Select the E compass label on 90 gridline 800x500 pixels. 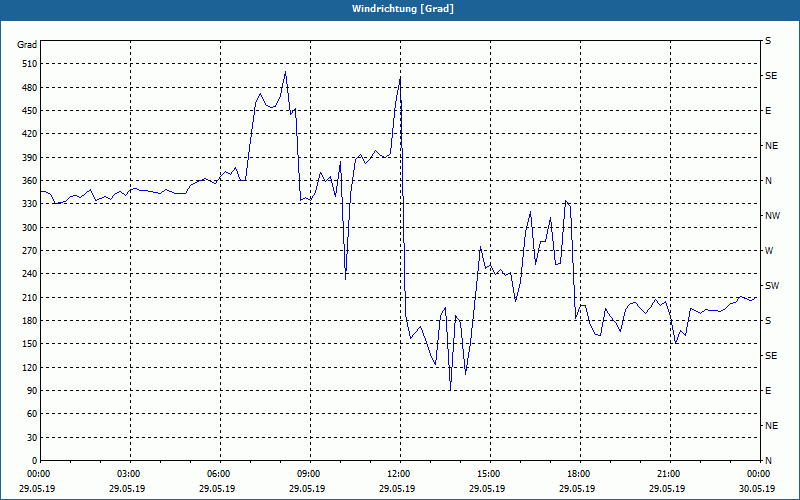tap(768, 391)
